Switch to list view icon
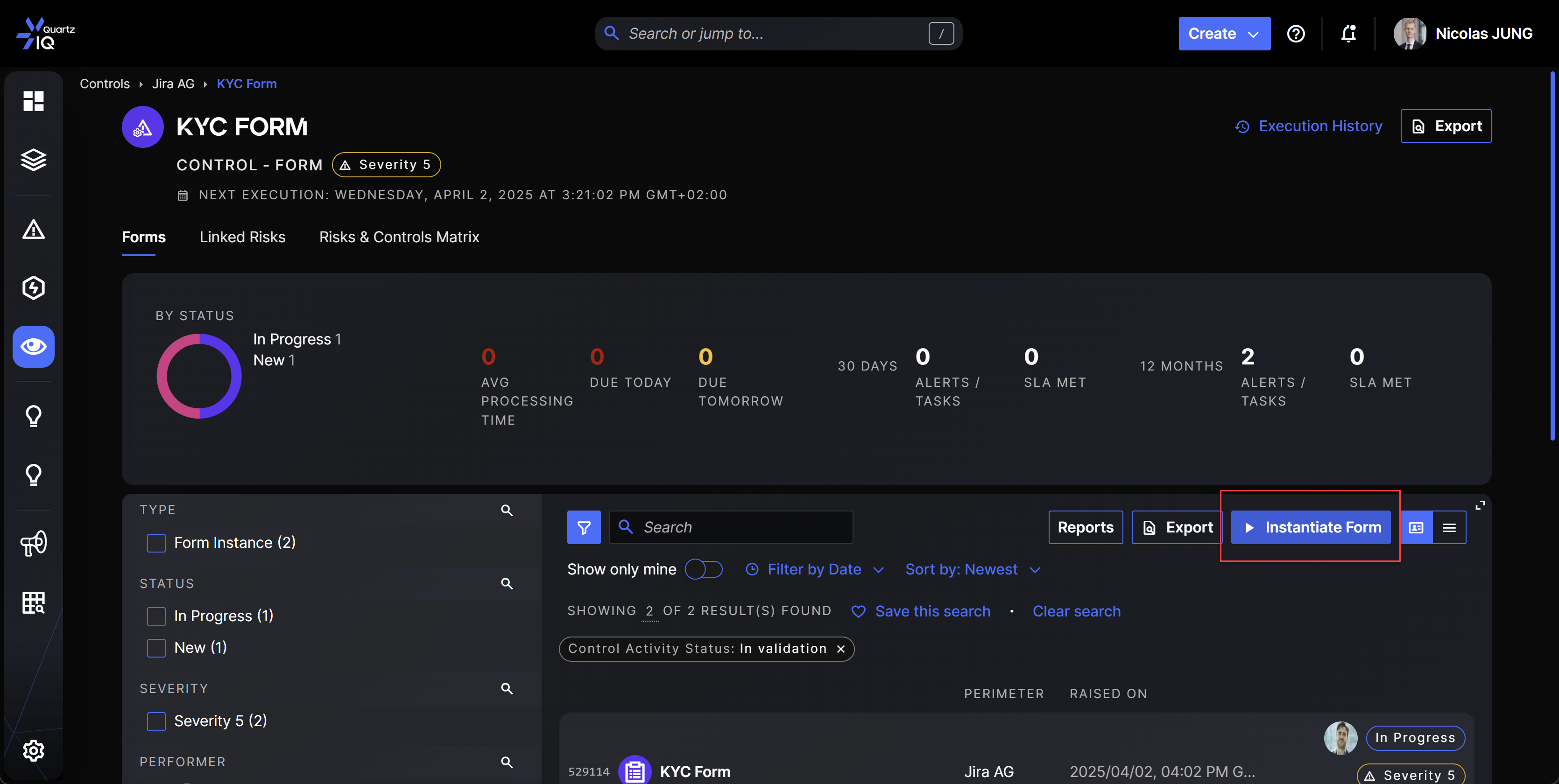The image size is (1559, 784). [x=1449, y=527]
